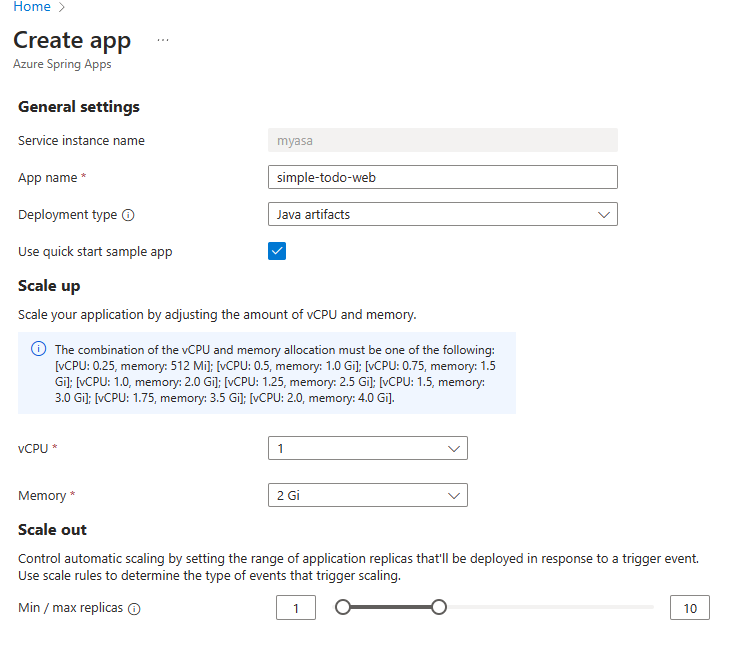Click the Deployment type info icon
This screenshot has width=731, height=659.
pyautogui.click(x=128, y=215)
